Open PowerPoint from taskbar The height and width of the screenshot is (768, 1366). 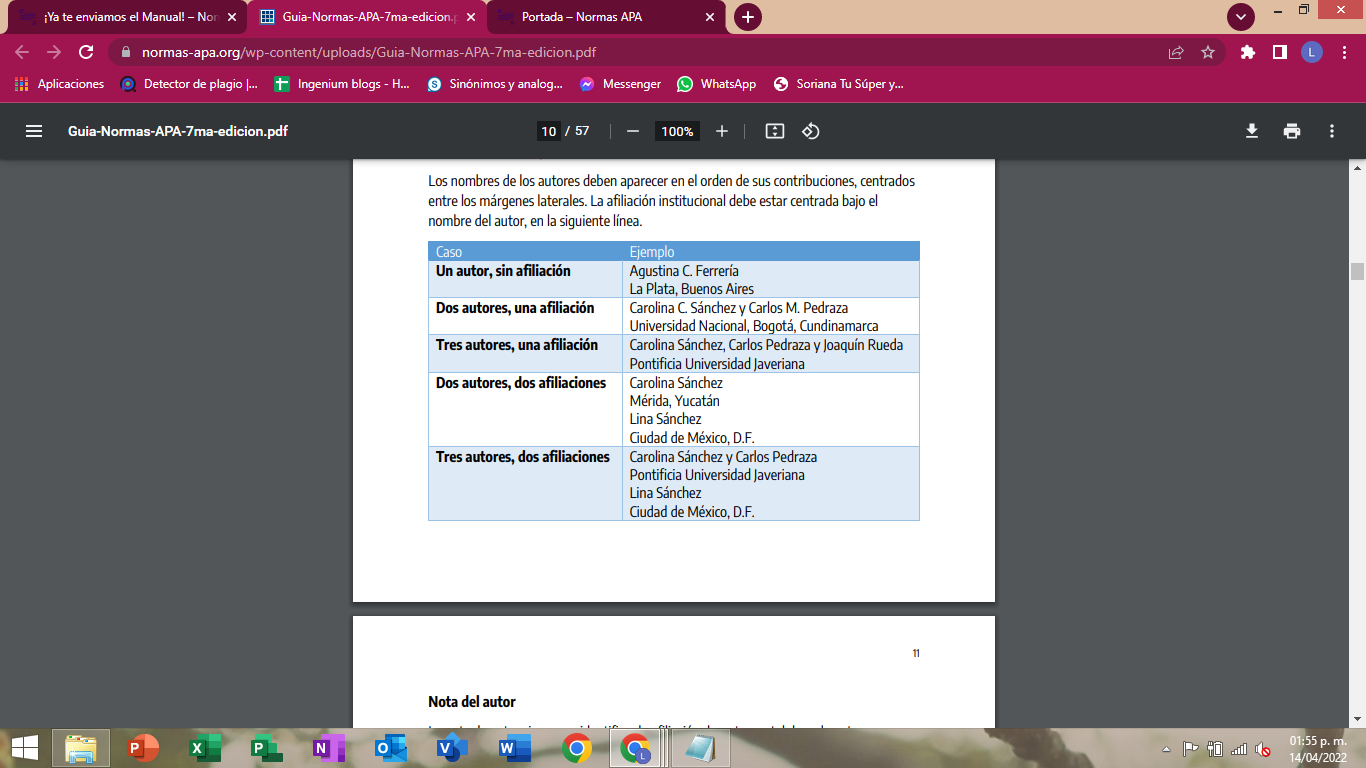tap(144, 748)
